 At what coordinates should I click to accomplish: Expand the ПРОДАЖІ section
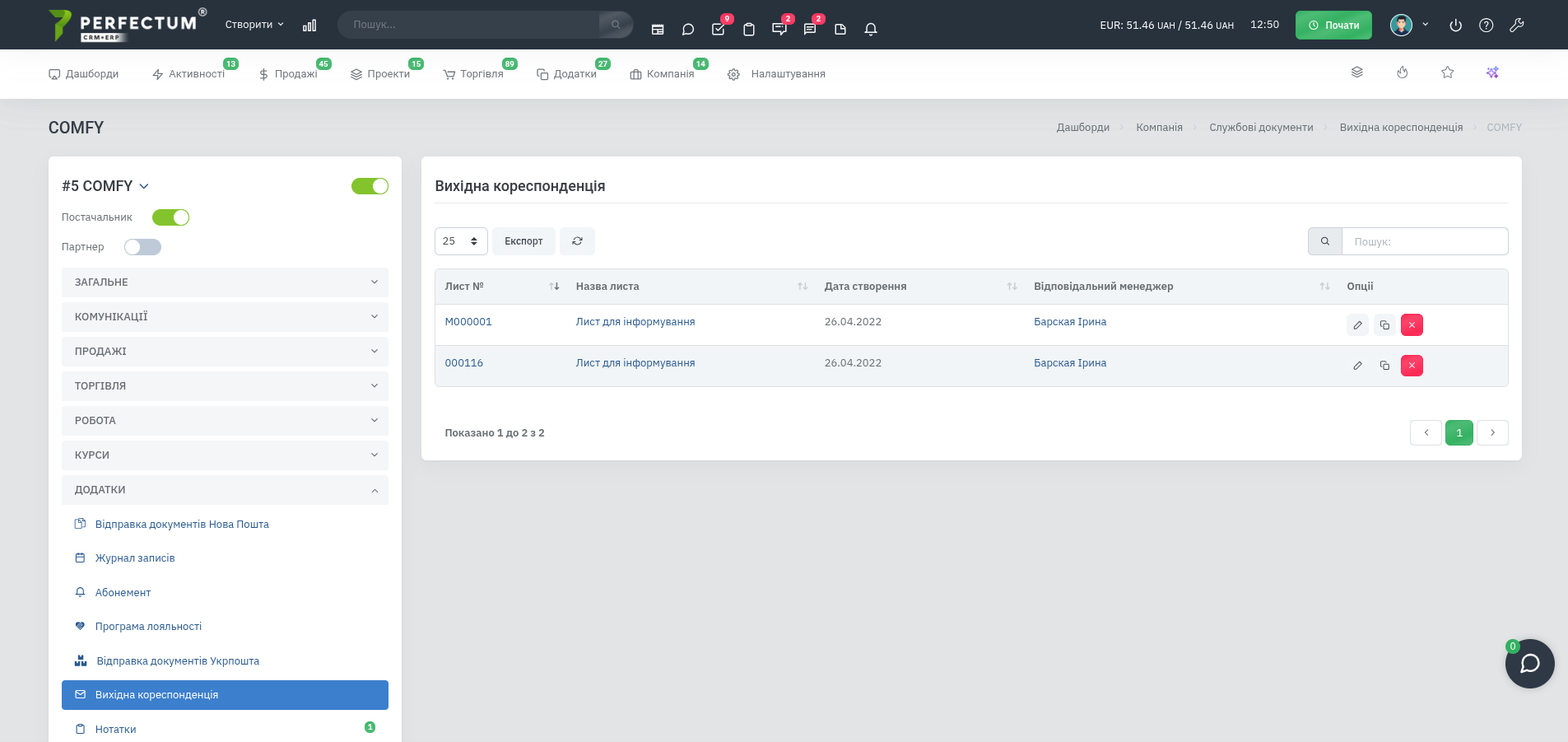coord(225,352)
